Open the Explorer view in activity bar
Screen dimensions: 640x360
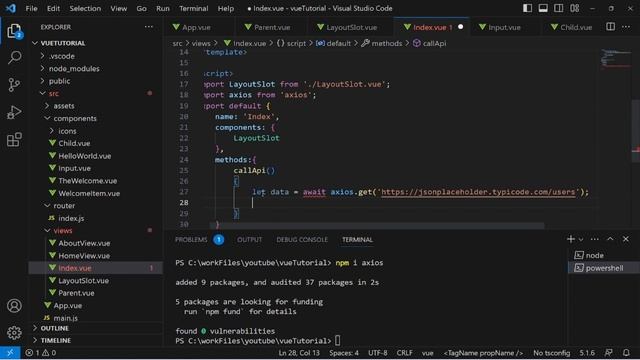[14, 31]
